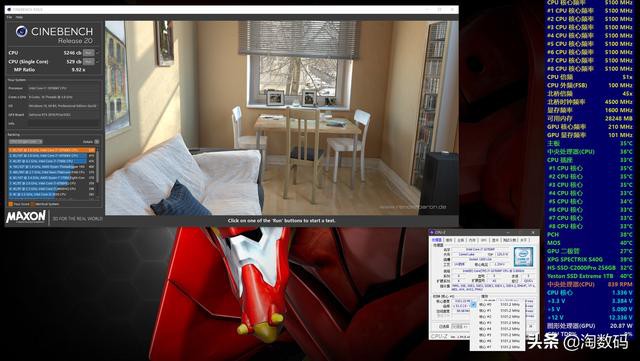This screenshot has width=640, height=361.
Task: Click the CPU-Z title bar app icon
Action: [432, 232]
